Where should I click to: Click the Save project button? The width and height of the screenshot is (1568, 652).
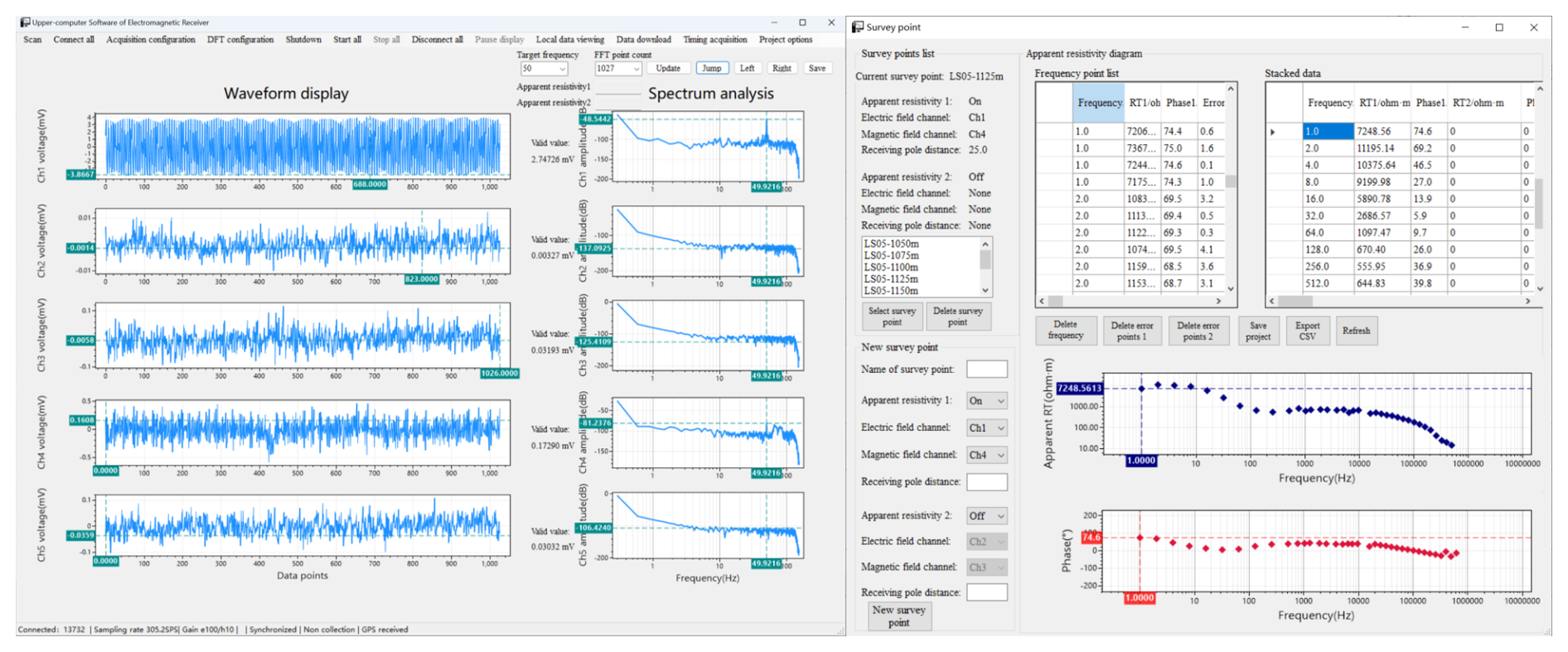[1257, 331]
